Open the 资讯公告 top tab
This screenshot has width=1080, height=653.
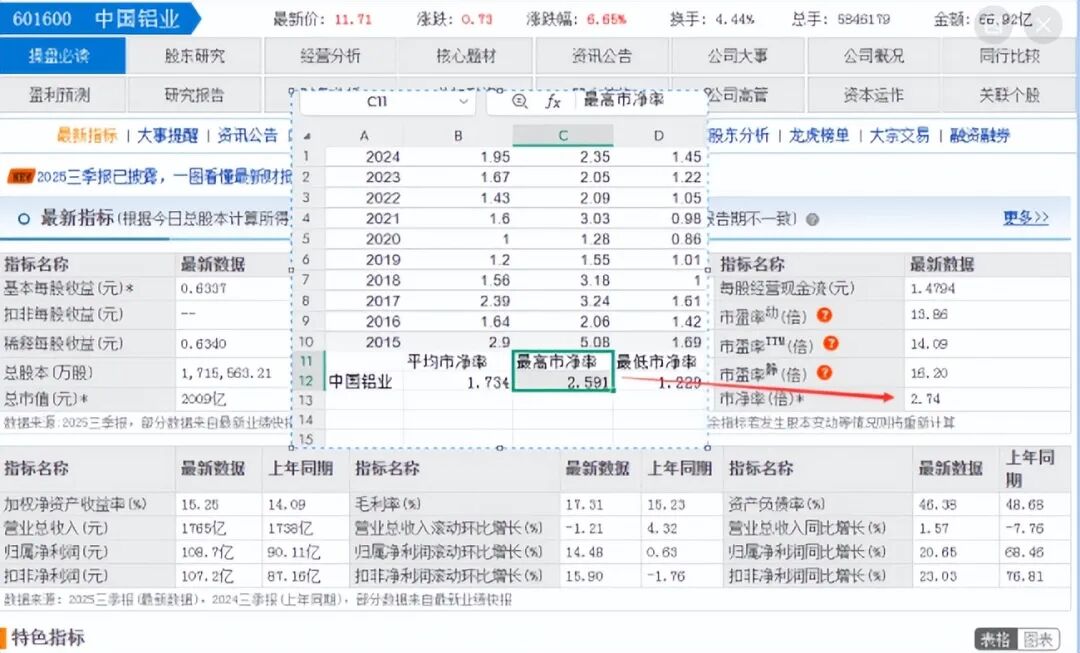[x=602, y=56]
